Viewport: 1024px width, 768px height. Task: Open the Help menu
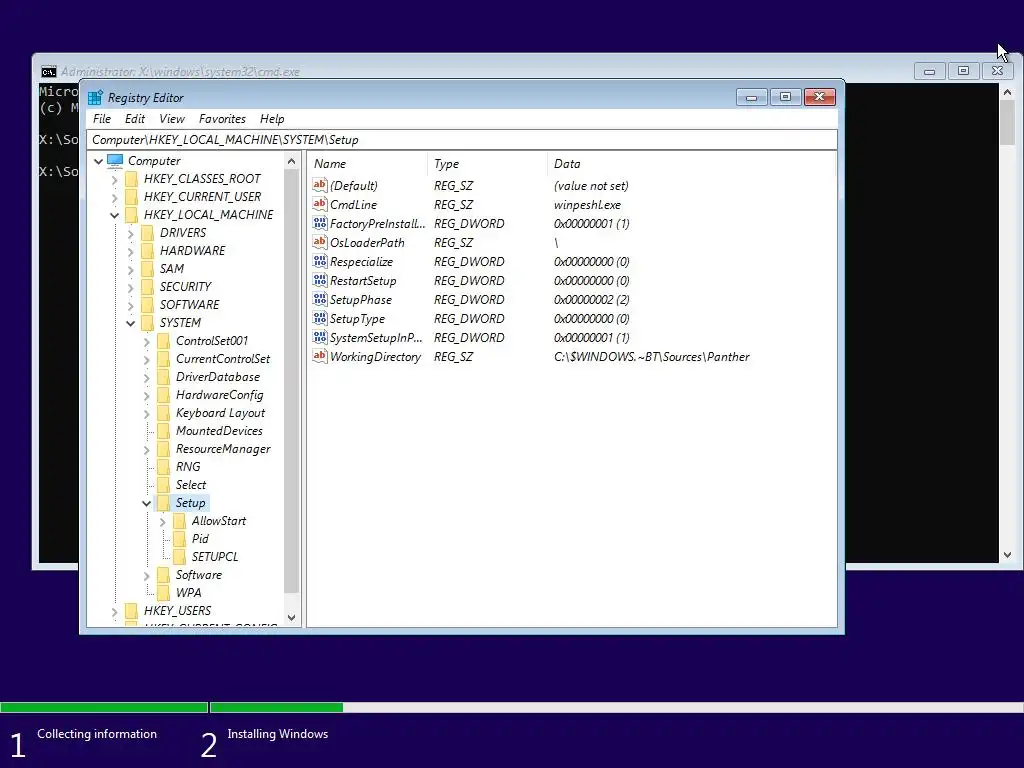[x=272, y=119]
